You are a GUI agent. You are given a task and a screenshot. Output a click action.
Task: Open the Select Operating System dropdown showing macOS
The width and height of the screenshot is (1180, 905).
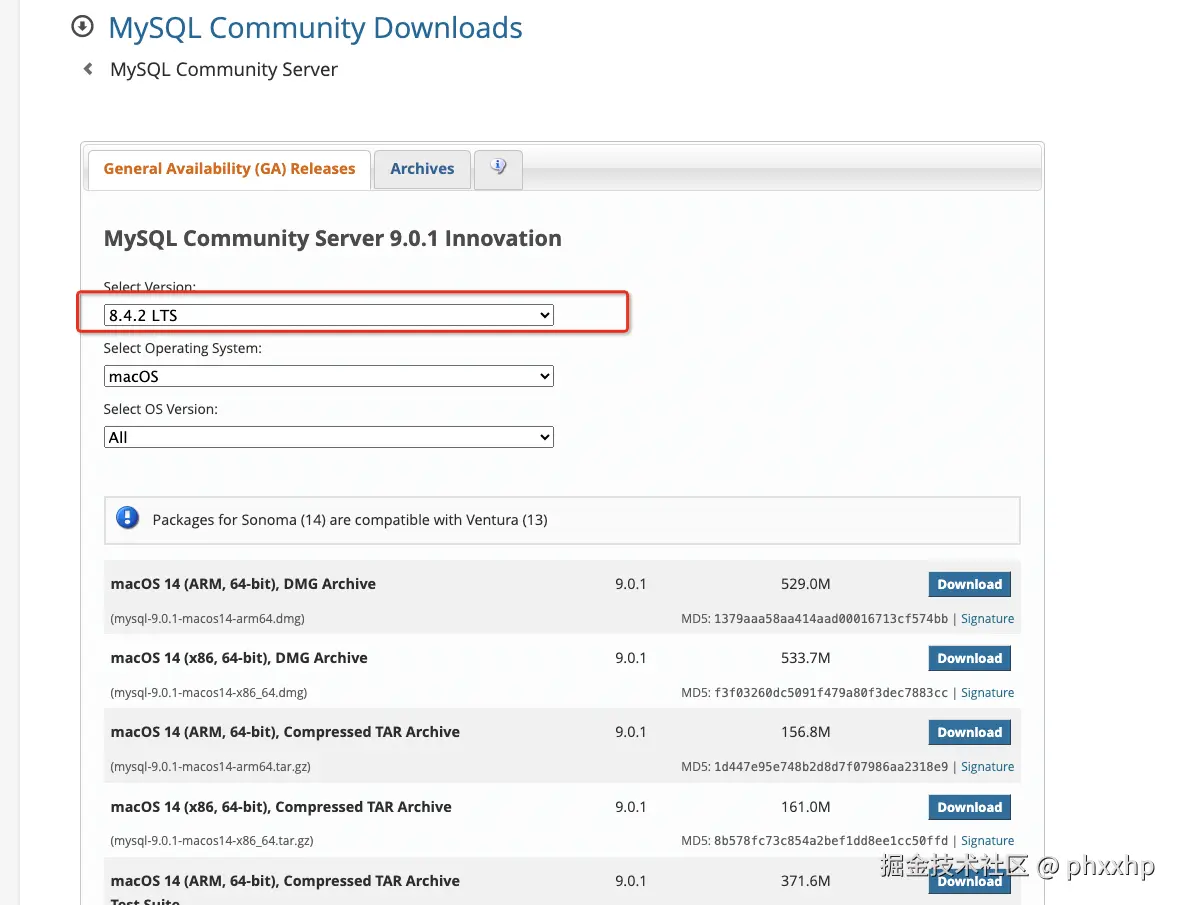[328, 376]
